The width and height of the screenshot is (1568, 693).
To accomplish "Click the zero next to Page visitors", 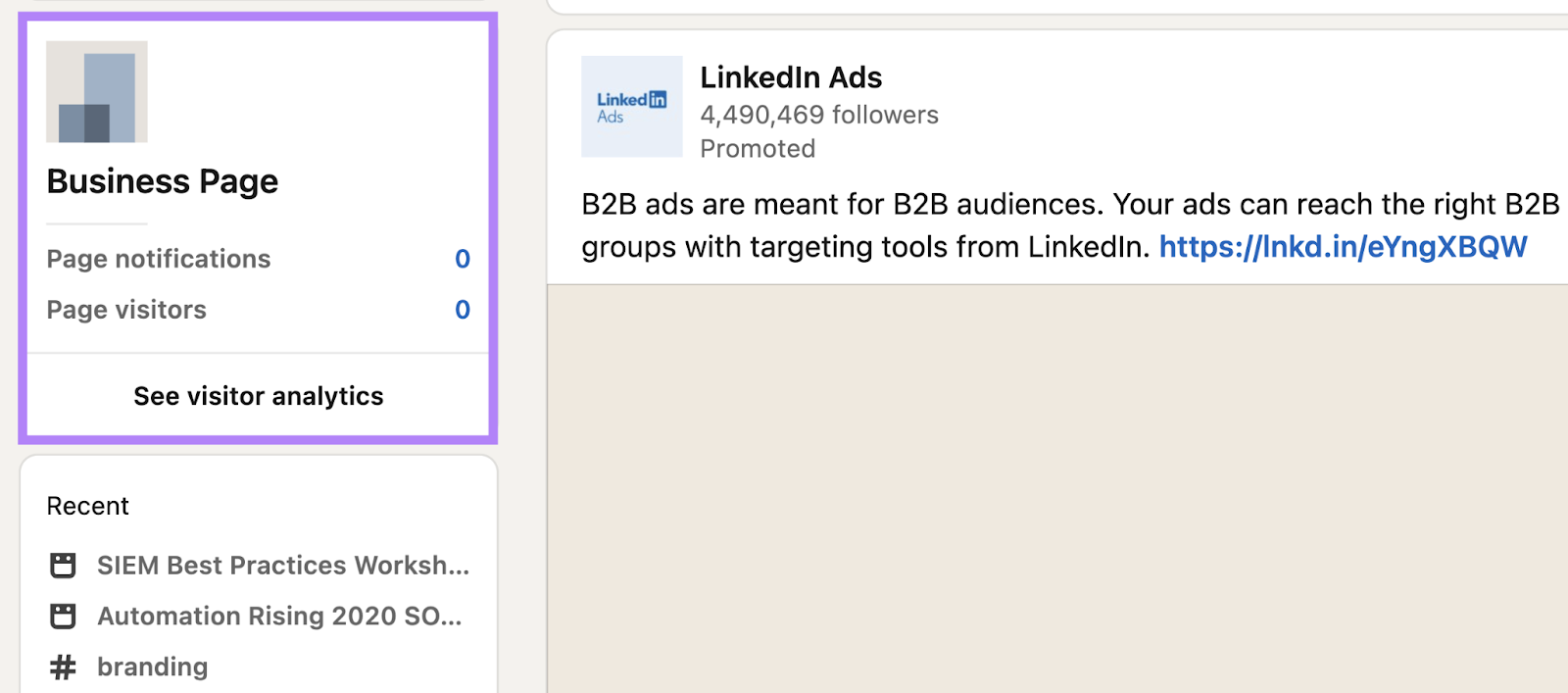I will [x=462, y=310].
